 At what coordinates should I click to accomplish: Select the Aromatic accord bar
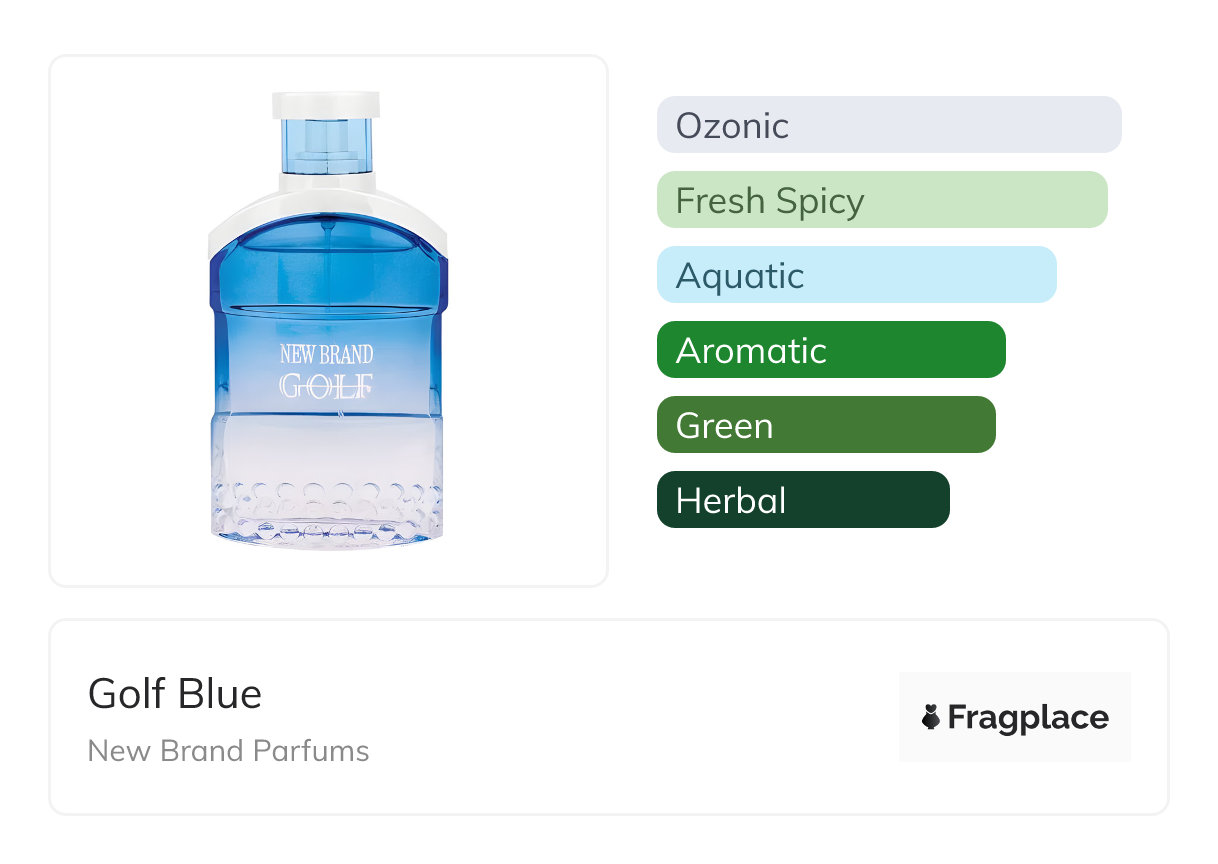(830, 350)
